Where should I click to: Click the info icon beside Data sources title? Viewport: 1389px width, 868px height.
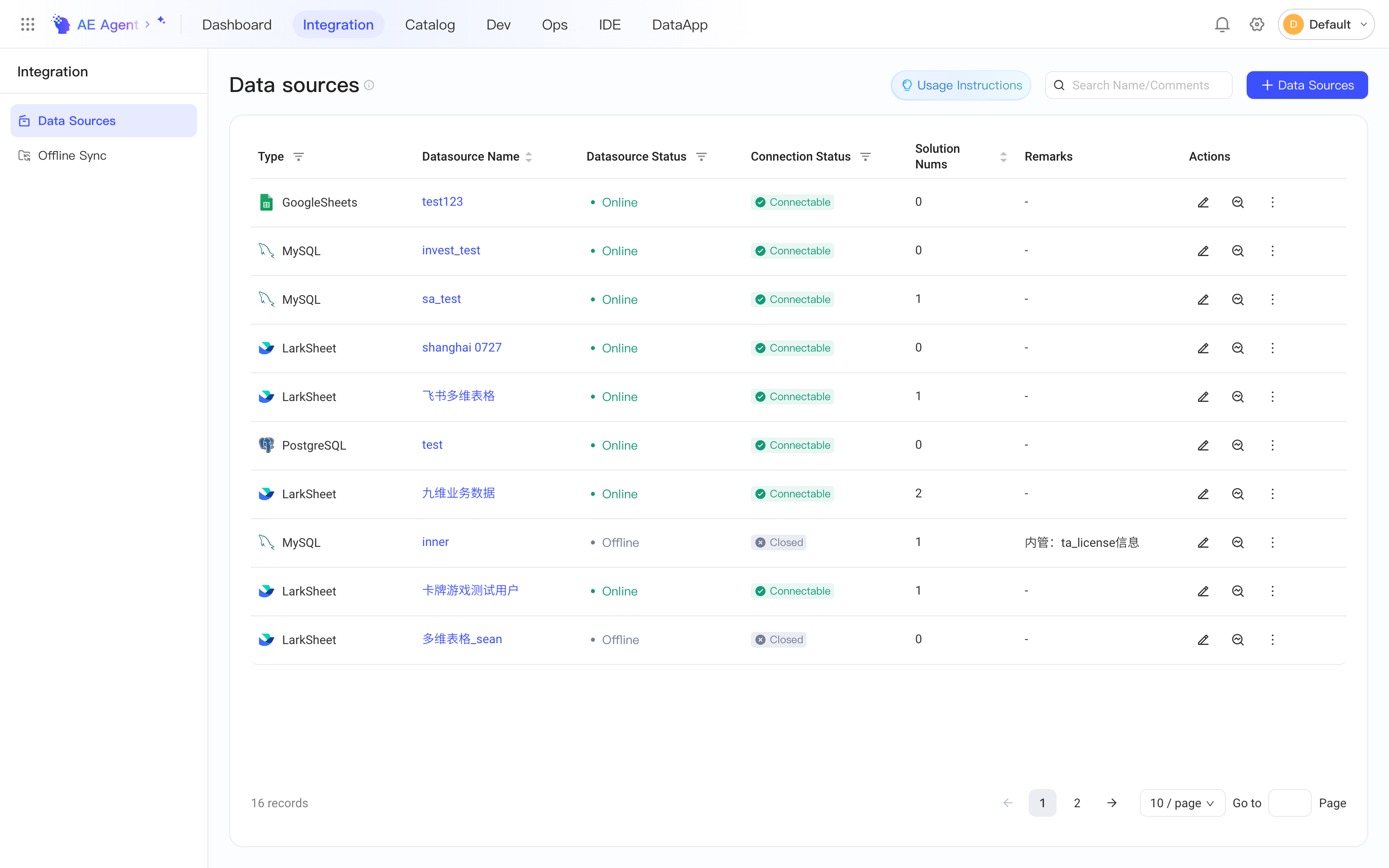(369, 85)
